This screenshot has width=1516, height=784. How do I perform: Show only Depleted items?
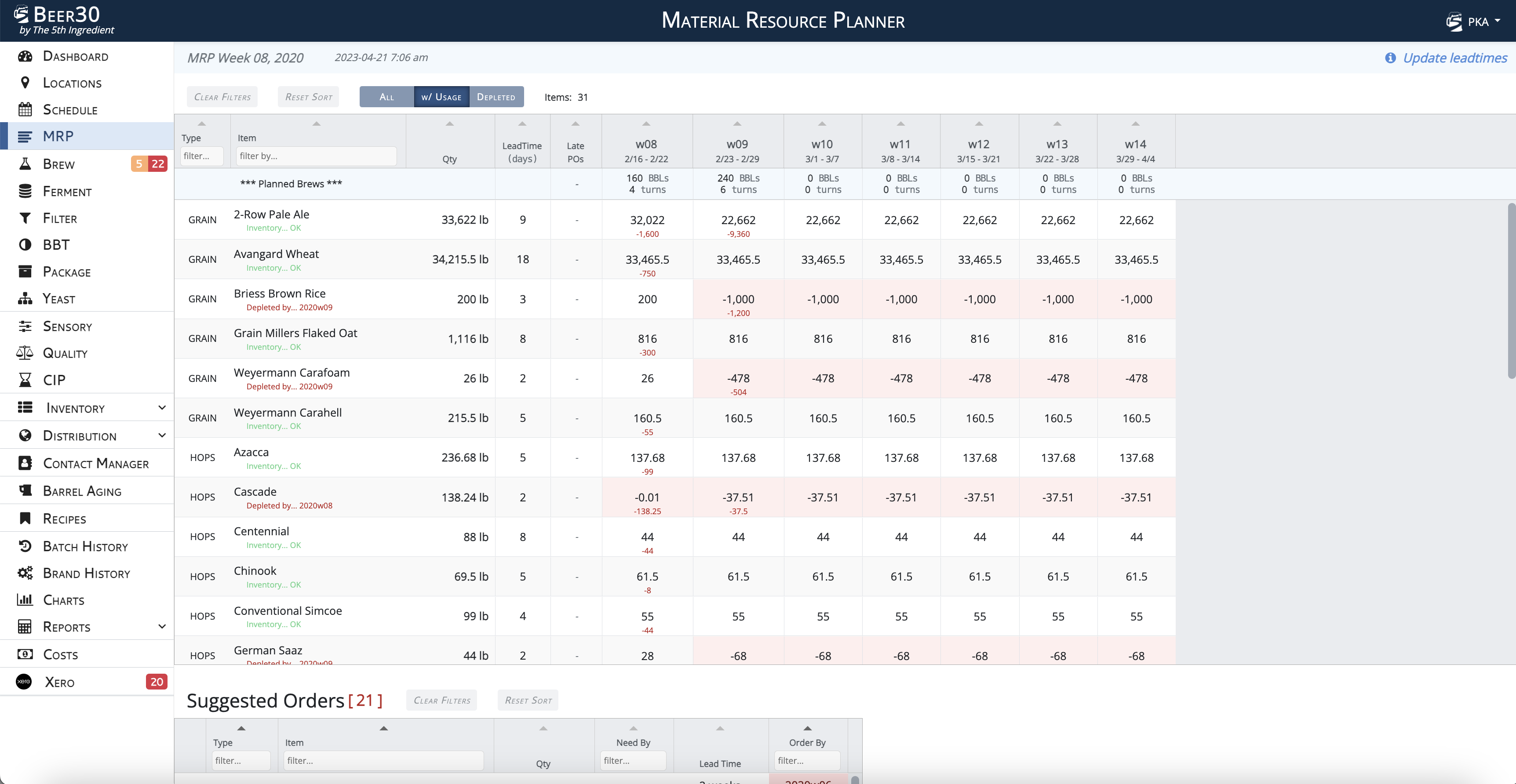tap(496, 97)
